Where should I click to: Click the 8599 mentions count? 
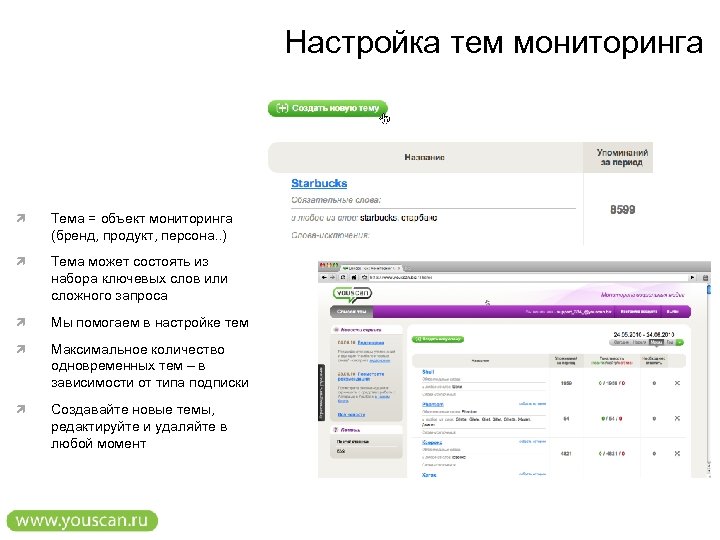pyautogui.click(x=623, y=210)
